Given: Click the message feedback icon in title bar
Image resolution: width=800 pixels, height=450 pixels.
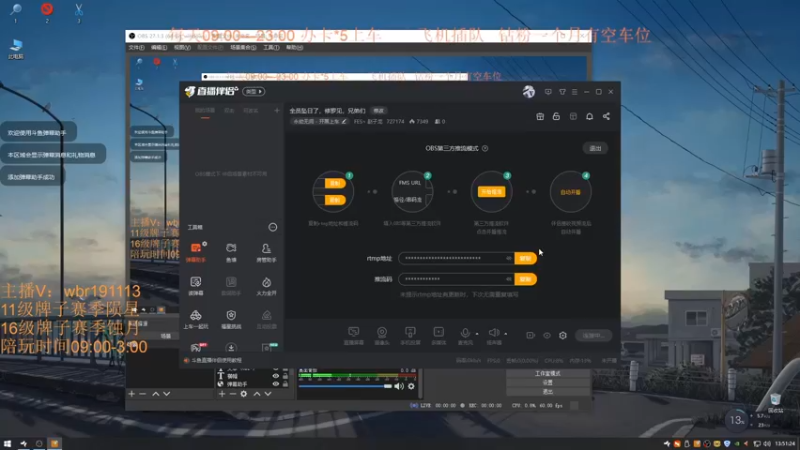Looking at the screenshot, I should (x=548, y=92).
